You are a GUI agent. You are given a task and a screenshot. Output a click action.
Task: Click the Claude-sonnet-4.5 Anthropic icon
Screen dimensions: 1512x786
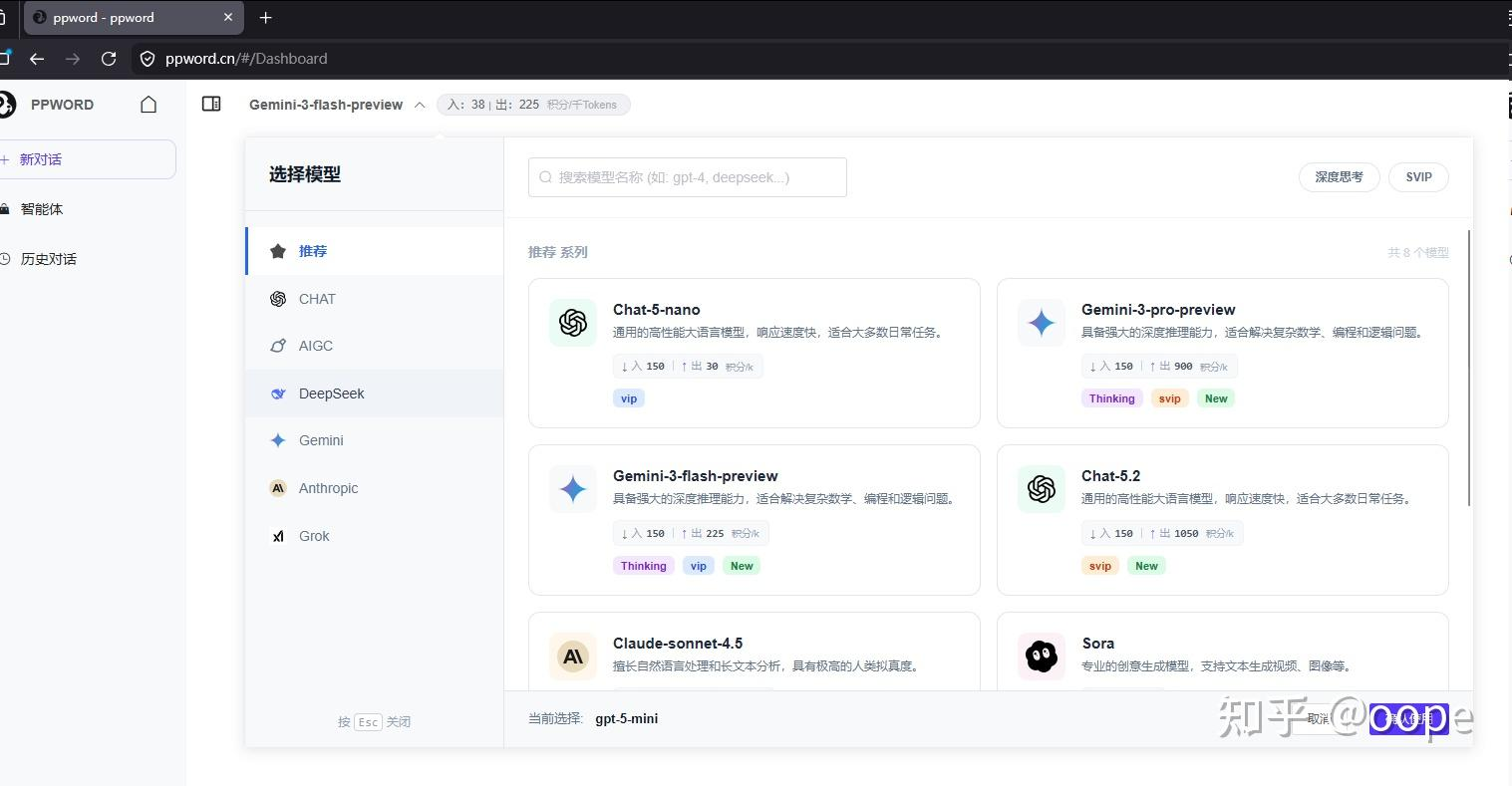coord(573,656)
